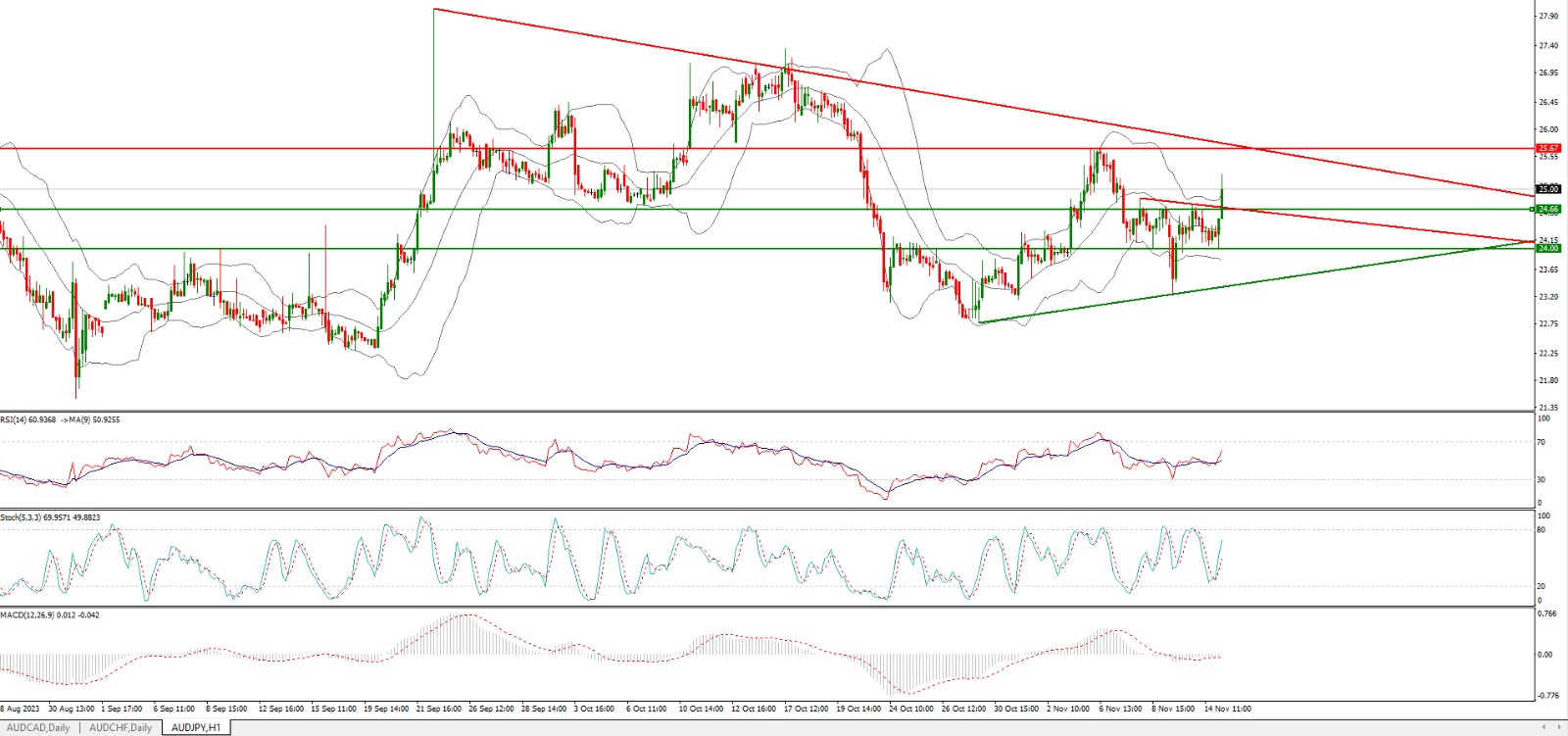Select the small handle on 24.66 line

(1533, 209)
